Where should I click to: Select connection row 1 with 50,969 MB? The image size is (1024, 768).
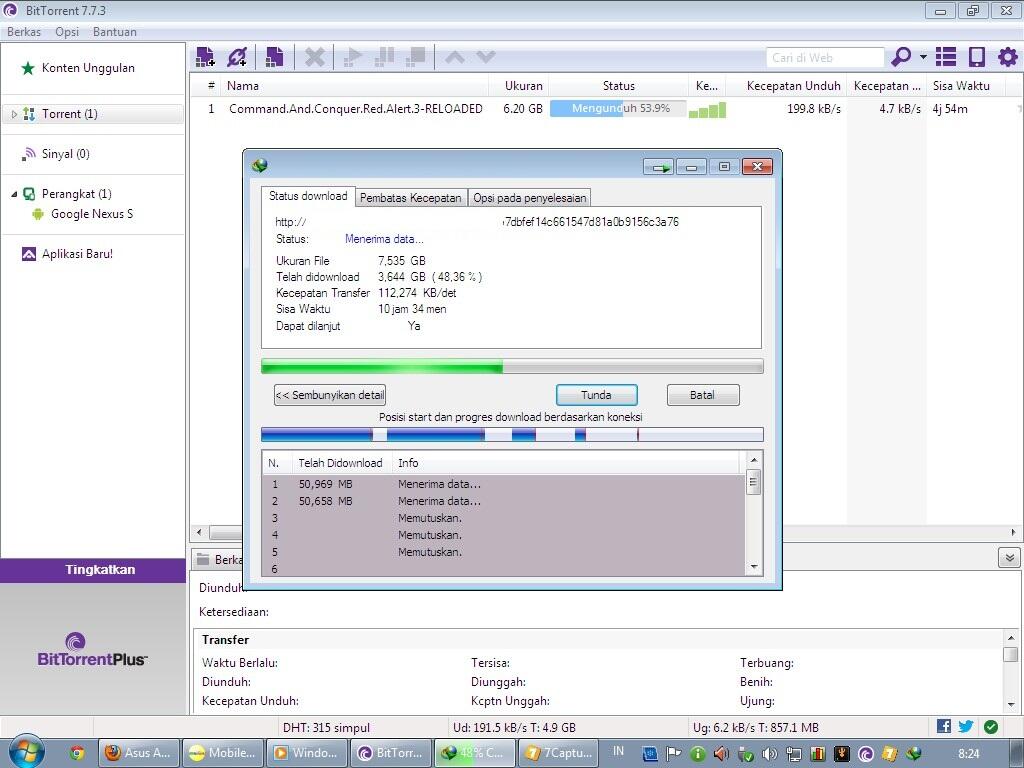(503, 485)
